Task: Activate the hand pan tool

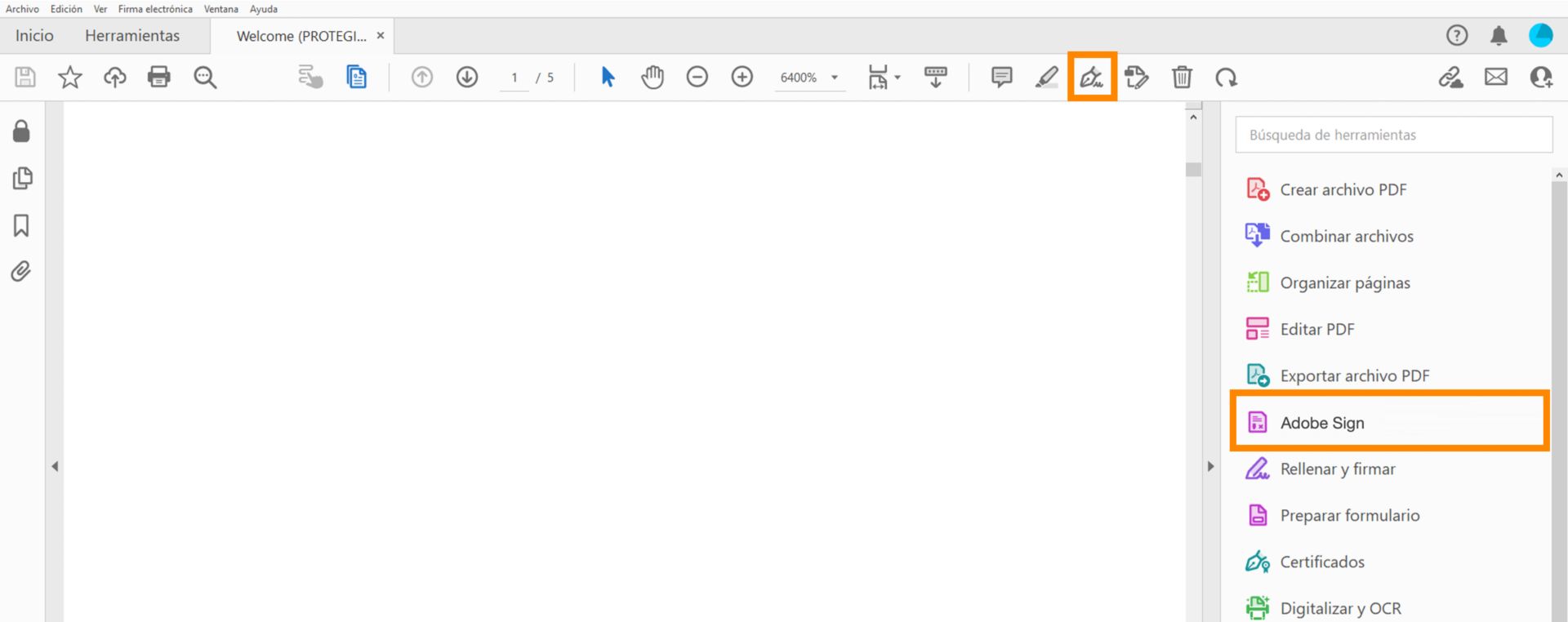Action: tap(653, 78)
